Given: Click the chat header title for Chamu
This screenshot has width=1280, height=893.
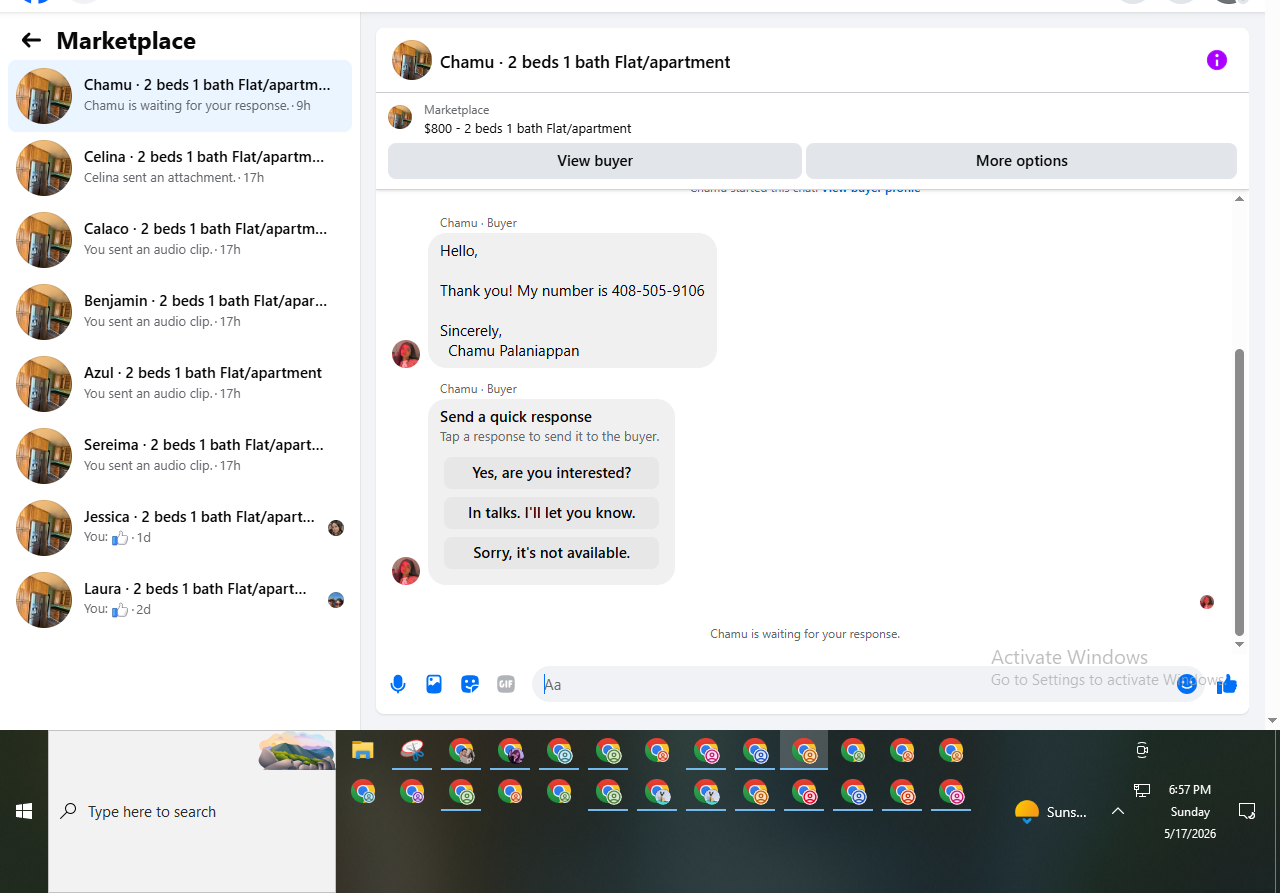Looking at the screenshot, I should coord(585,62).
